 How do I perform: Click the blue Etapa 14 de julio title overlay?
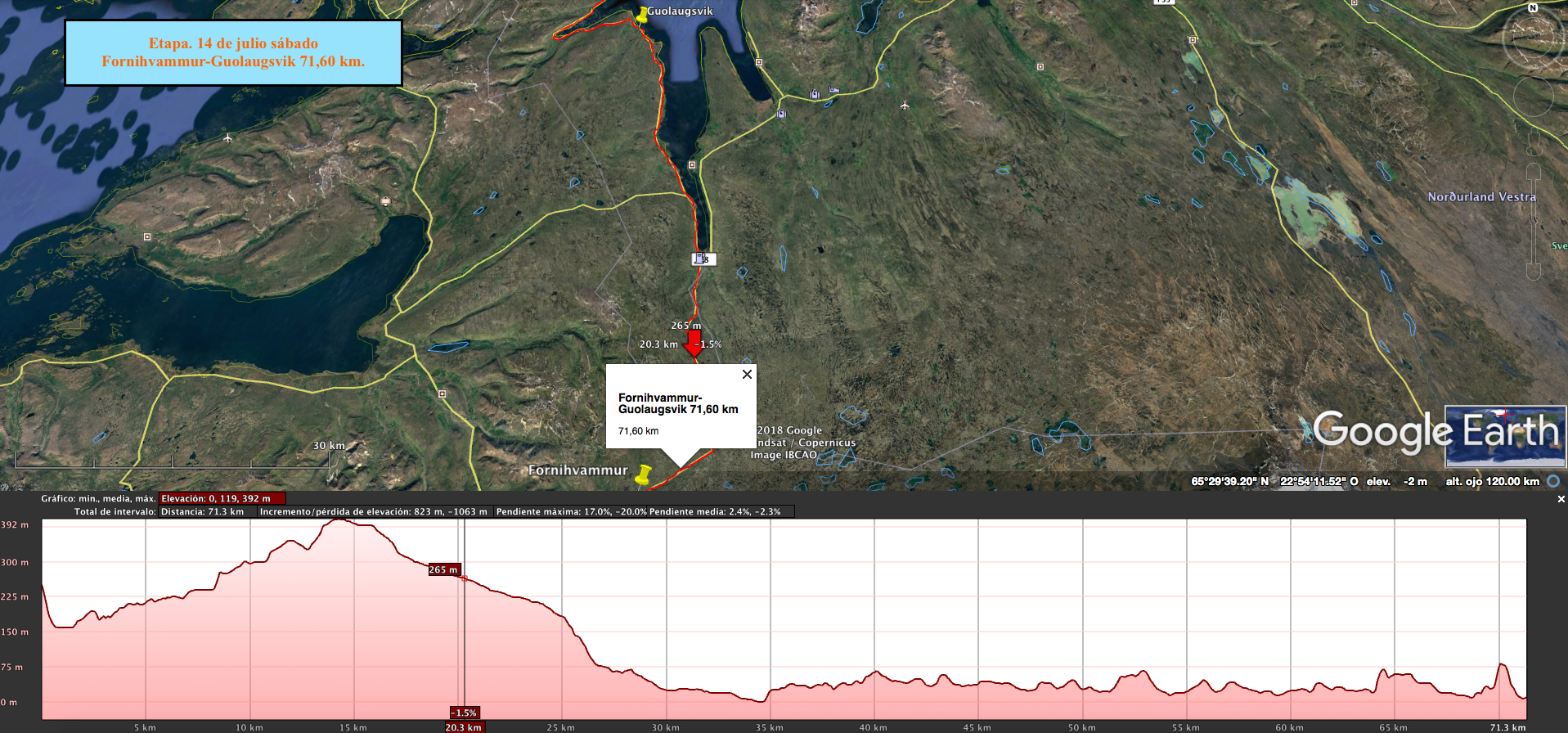233,52
